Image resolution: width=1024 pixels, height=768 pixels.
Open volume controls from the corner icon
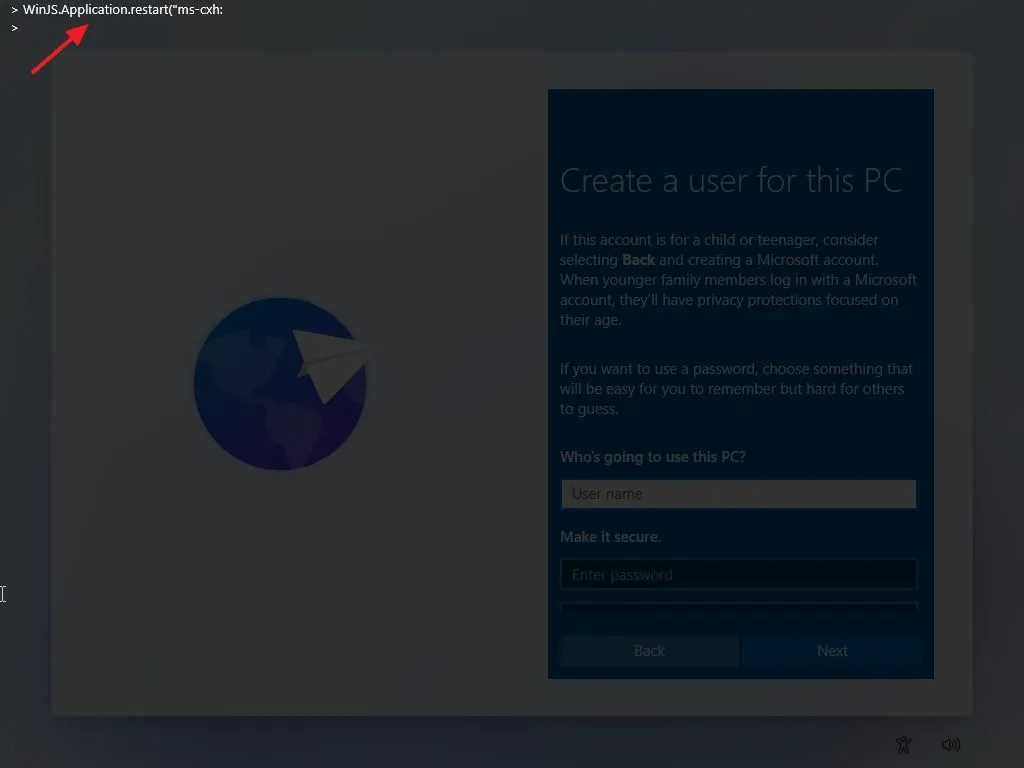coord(951,744)
